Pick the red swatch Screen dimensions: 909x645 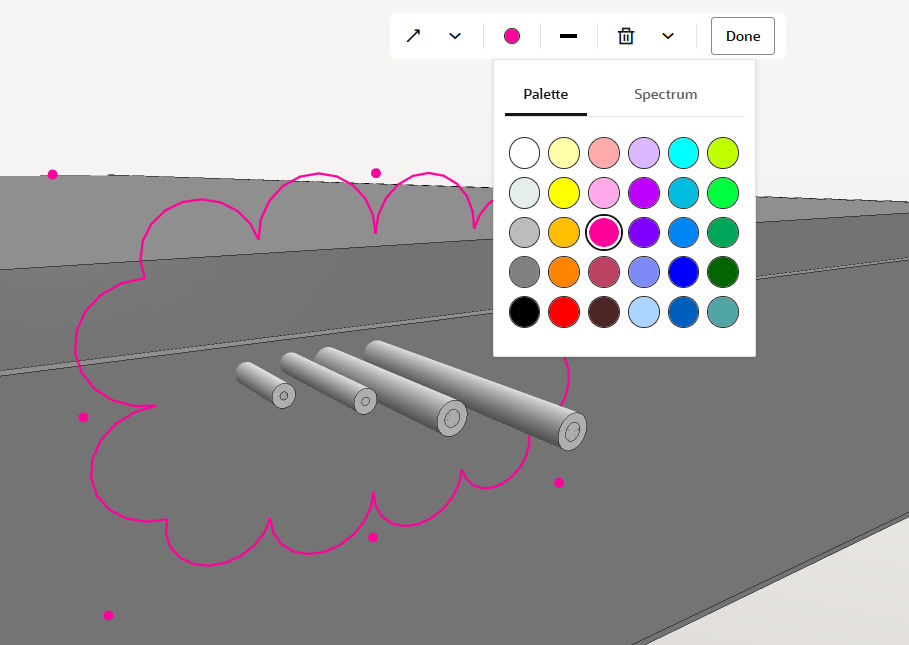[x=564, y=312]
